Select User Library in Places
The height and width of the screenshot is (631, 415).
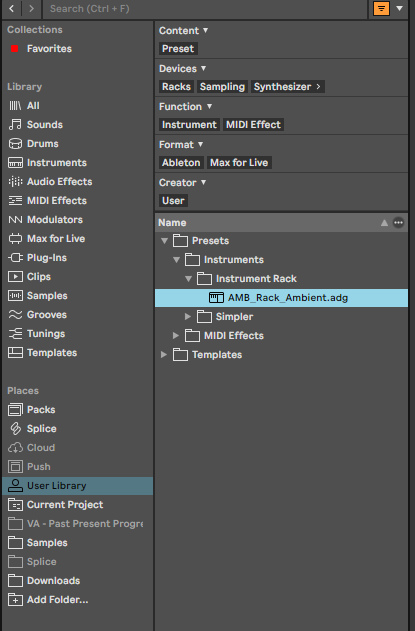[x=78, y=486]
